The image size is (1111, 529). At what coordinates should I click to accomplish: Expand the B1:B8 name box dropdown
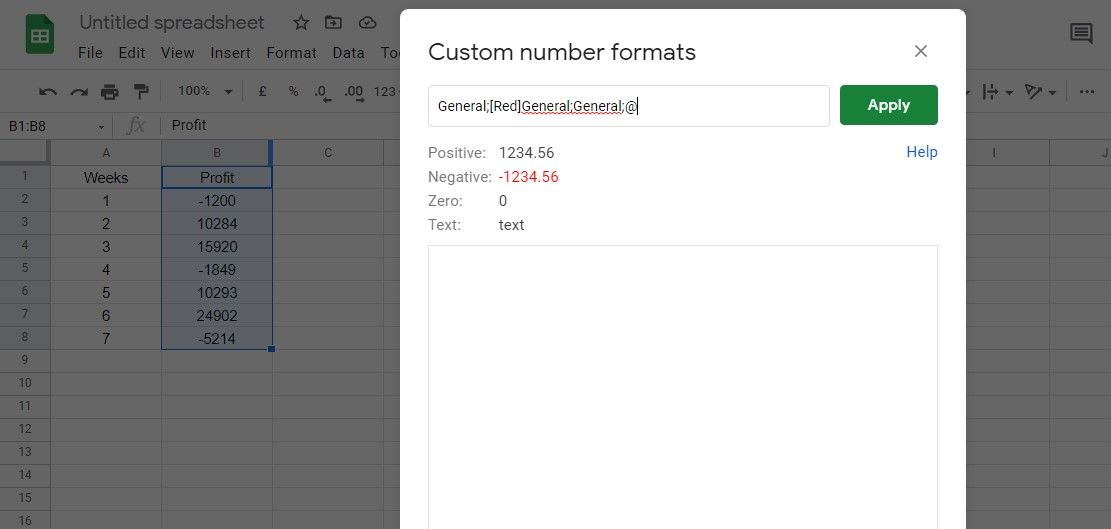pos(101,126)
